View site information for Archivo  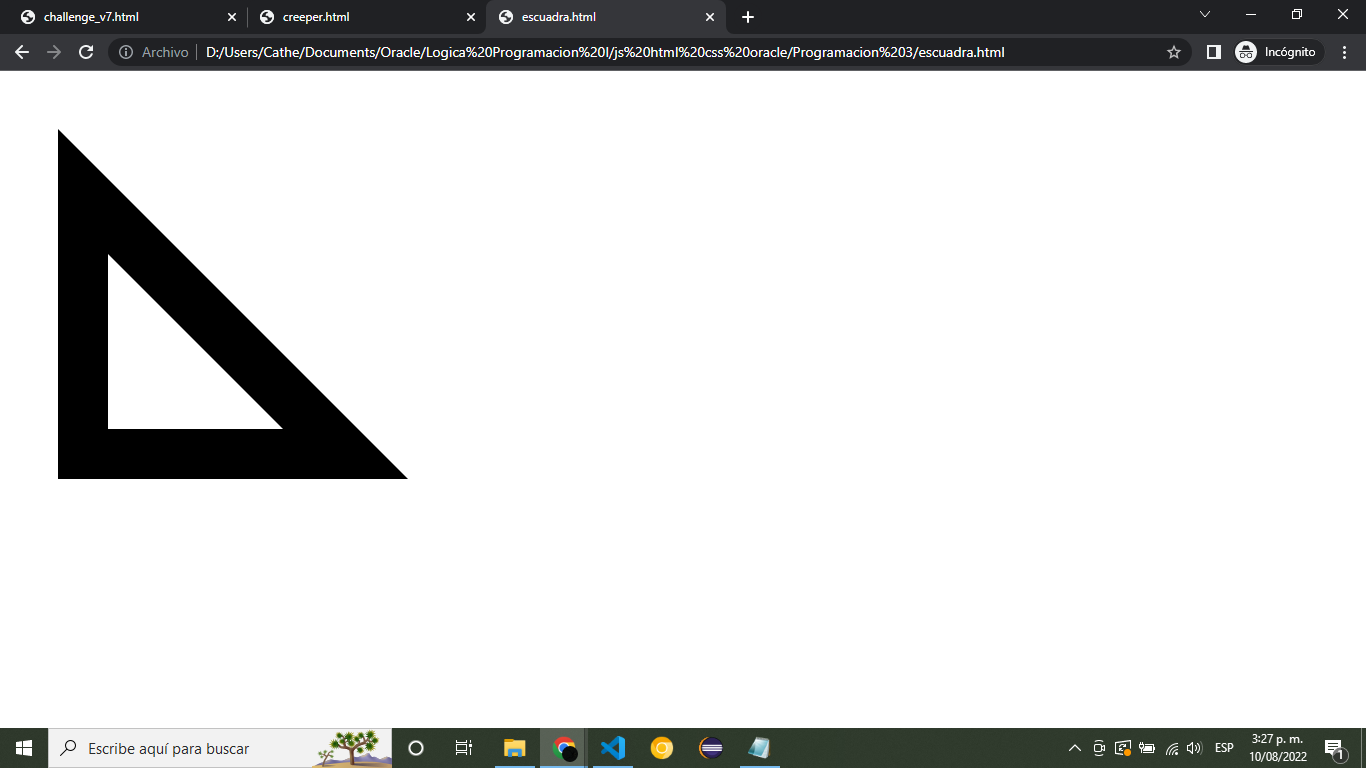[154, 52]
